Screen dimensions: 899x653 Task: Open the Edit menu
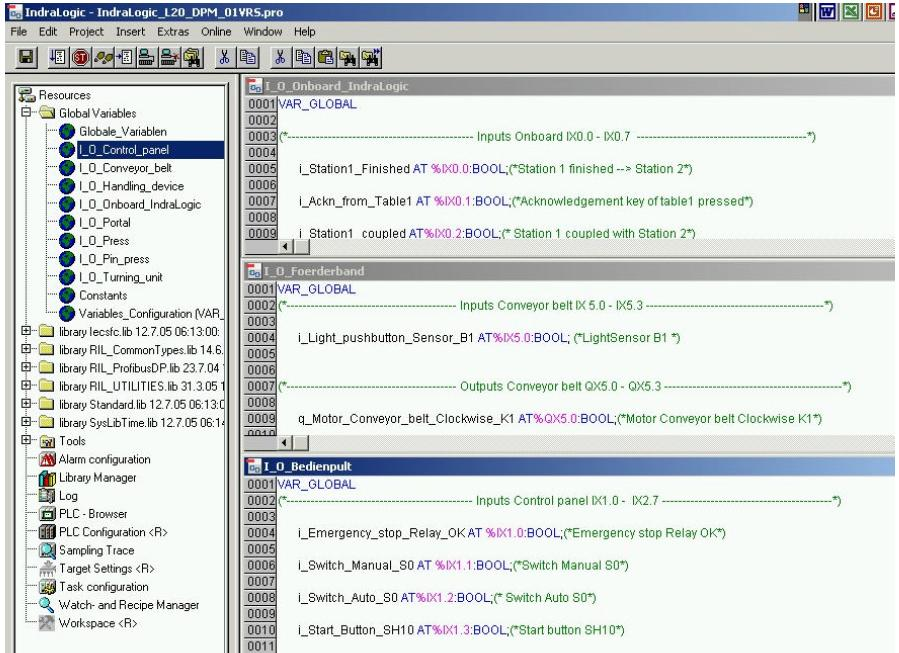coord(48,32)
